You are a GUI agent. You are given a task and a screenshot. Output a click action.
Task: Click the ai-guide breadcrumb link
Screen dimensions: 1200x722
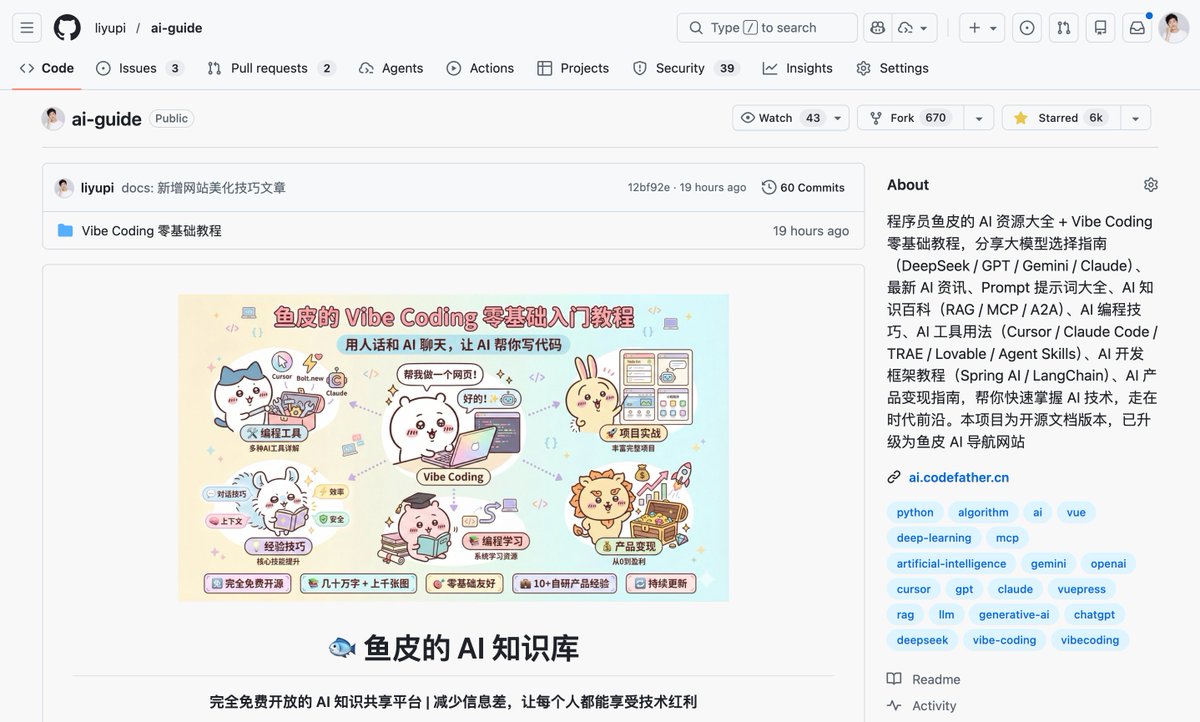point(176,28)
